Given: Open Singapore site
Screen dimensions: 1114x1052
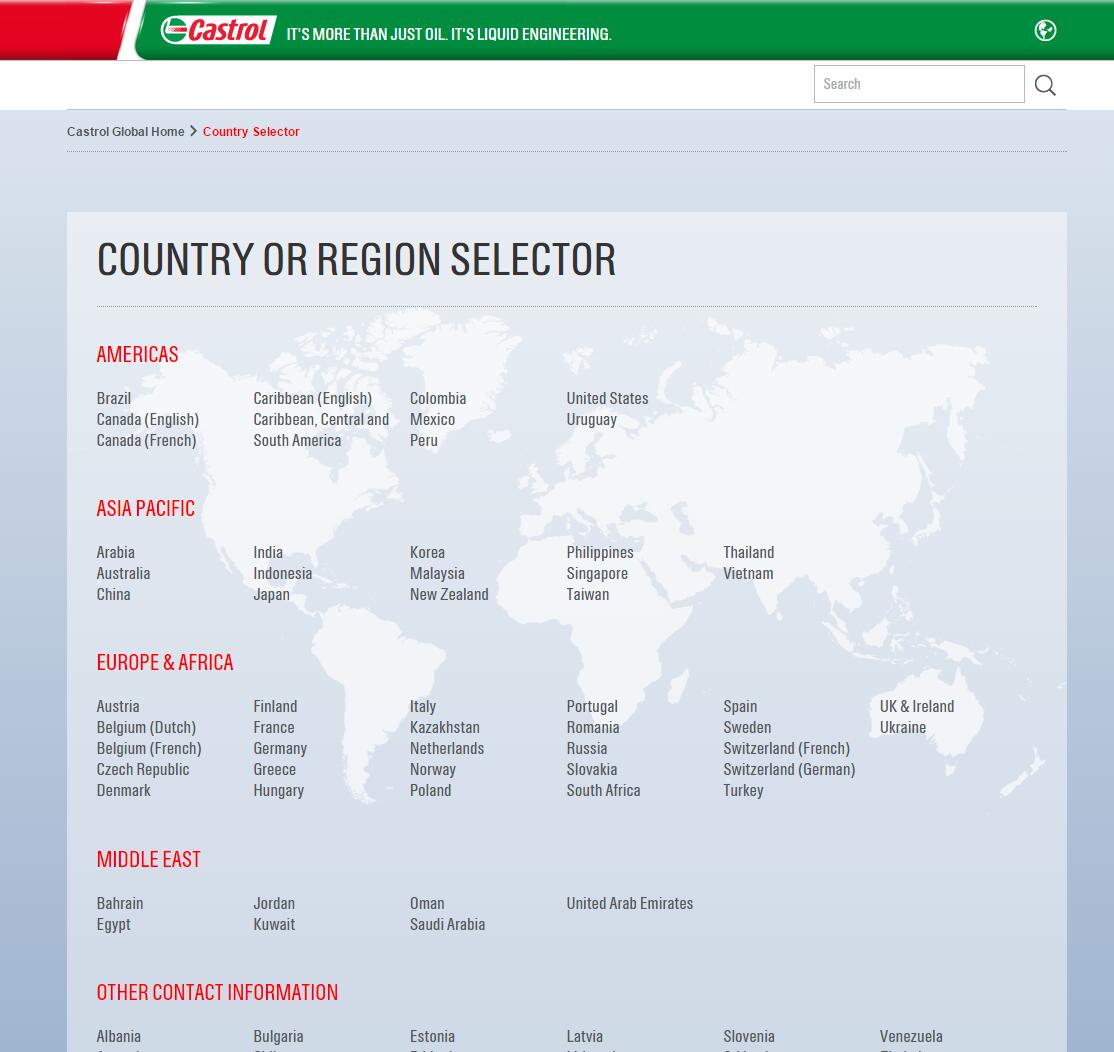Looking at the screenshot, I should 597,573.
